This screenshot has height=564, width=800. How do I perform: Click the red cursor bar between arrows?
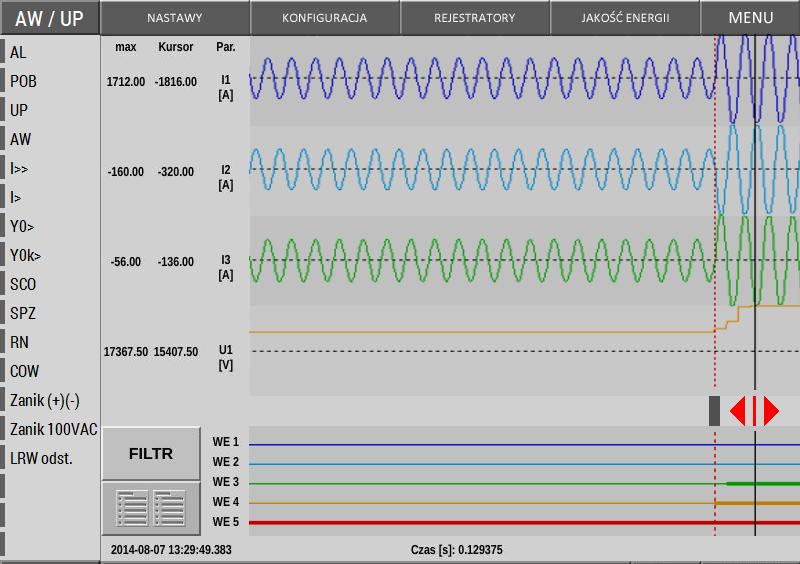(755, 411)
